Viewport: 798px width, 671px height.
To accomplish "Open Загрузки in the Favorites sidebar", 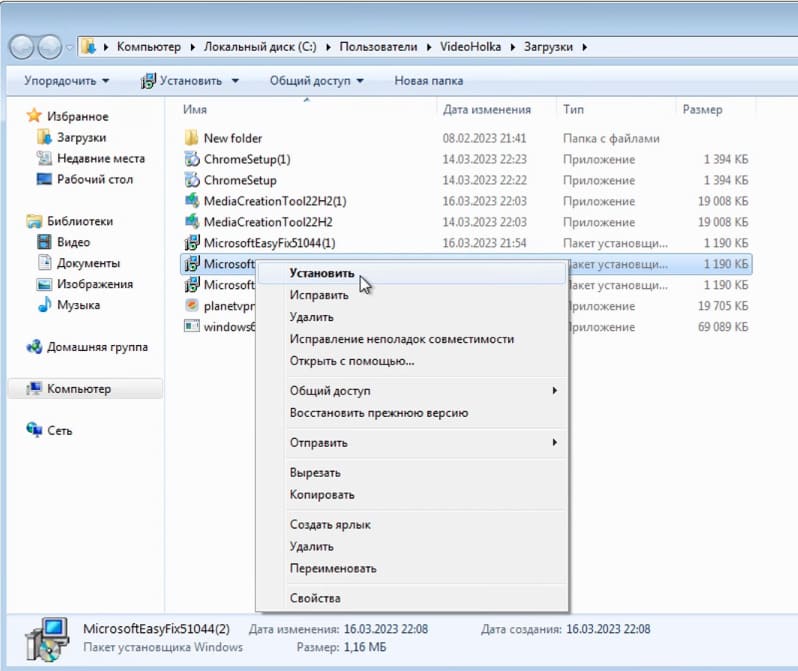I will tap(81, 137).
